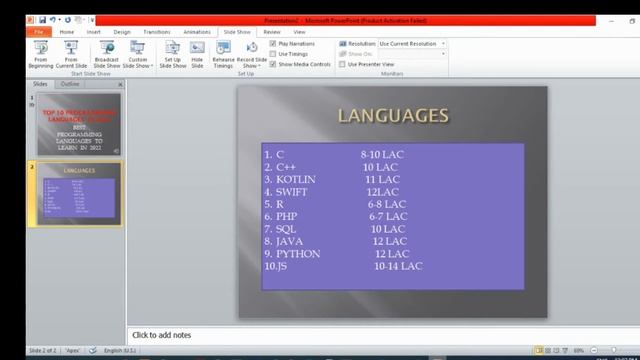This screenshot has height=360, width=640.
Task: Open the Custom Slide Show menu
Action: pos(138,54)
